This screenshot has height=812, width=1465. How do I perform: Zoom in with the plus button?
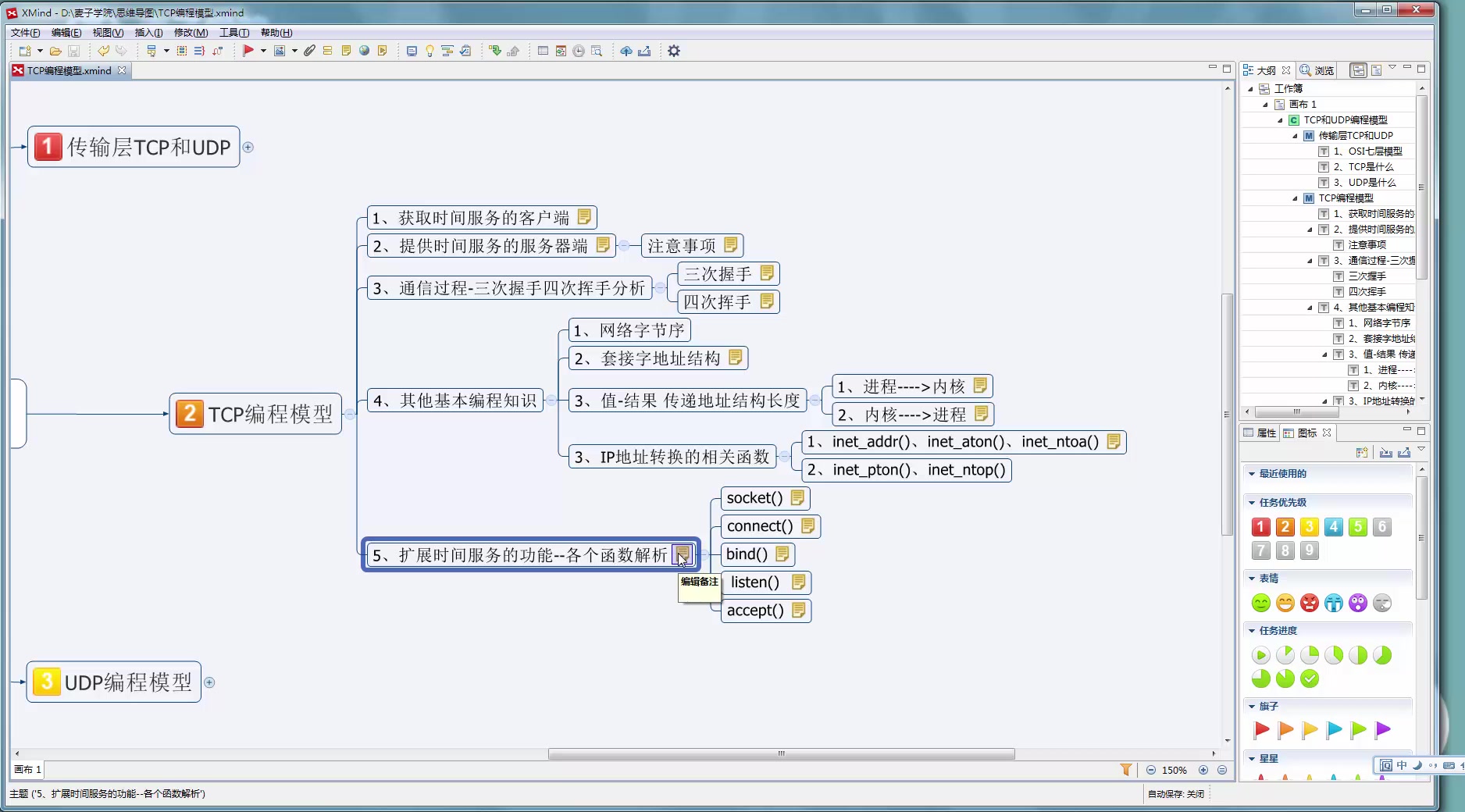coord(1203,770)
